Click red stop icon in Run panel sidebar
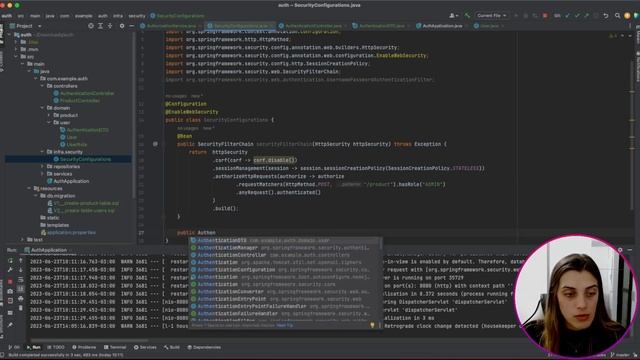Image resolution: width=640 pixels, height=360 pixels. coord(10,281)
